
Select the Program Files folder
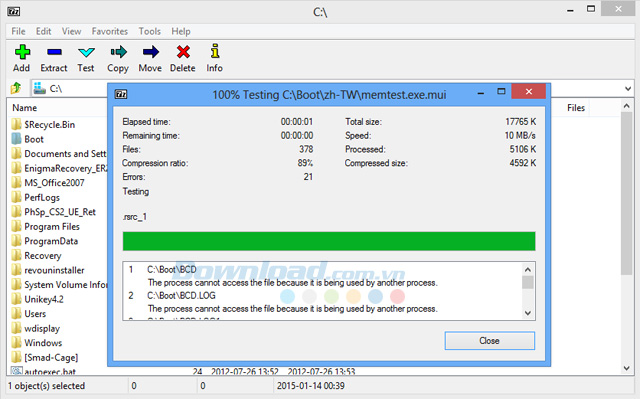click(52, 226)
